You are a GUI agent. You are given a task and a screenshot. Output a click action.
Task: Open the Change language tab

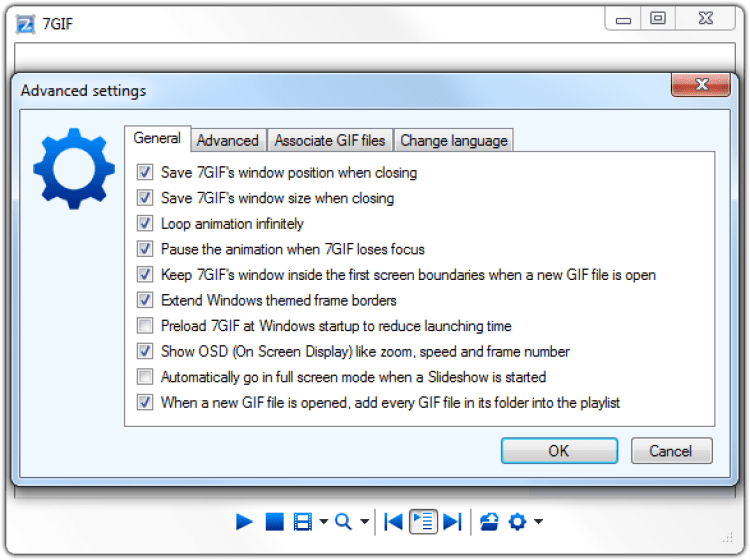tap(453, 141)
